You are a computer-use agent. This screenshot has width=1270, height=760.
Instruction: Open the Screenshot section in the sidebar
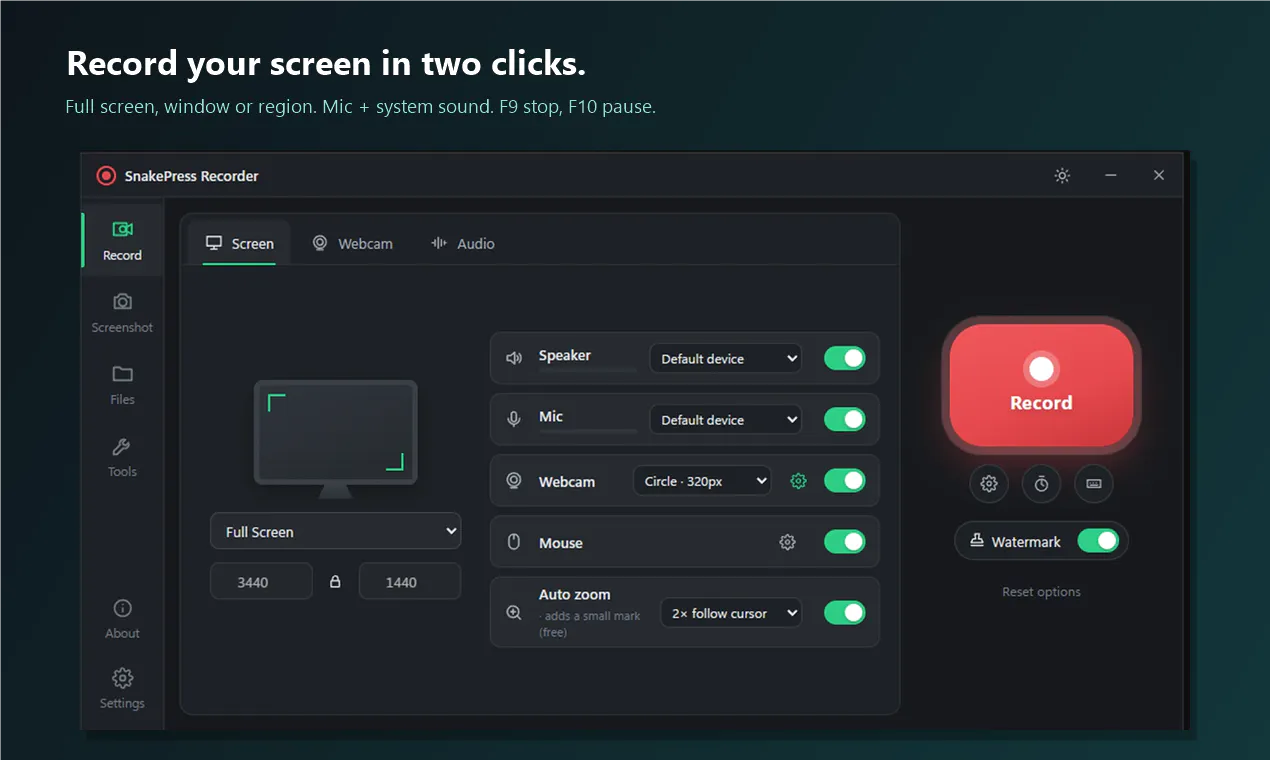pos(122,312)
